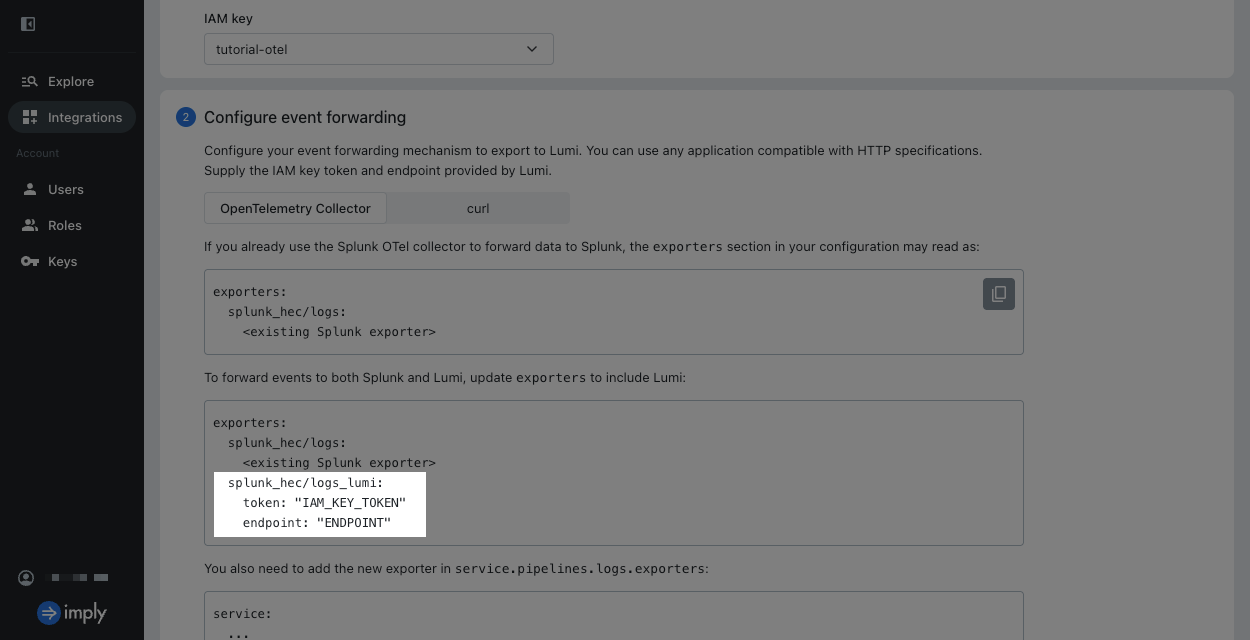
Task: Click the Users person icon
Action: coord(29,189)
